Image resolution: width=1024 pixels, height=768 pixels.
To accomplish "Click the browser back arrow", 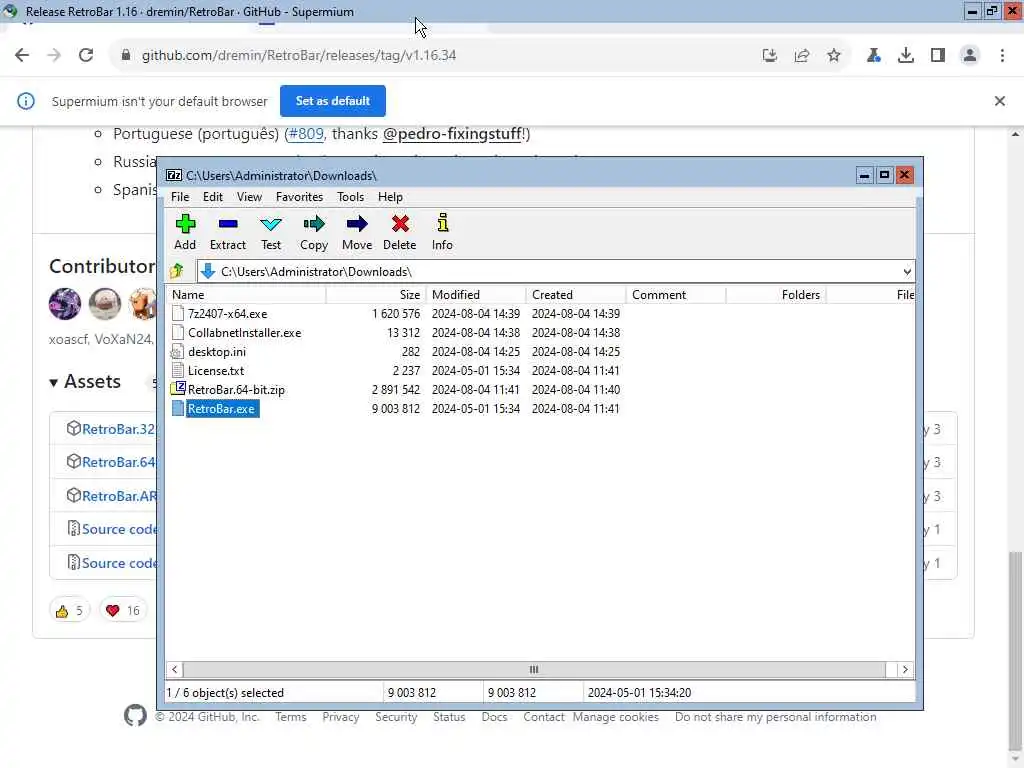I will pos(22,56).
